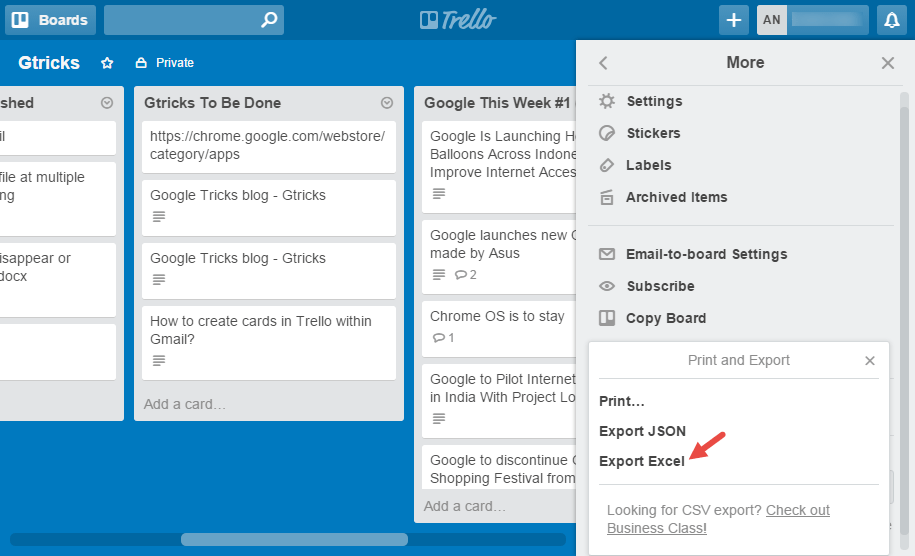Focus the header search box
915x556 pixels.
pyautogui.click(x=194, y=20)
